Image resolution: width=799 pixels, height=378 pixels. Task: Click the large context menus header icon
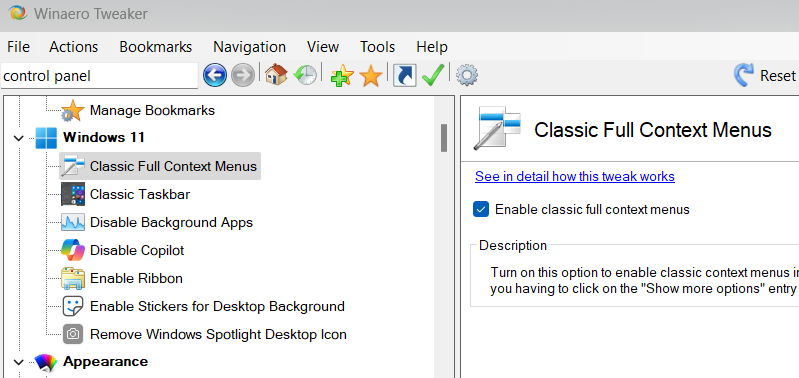[x=497, y=129]
